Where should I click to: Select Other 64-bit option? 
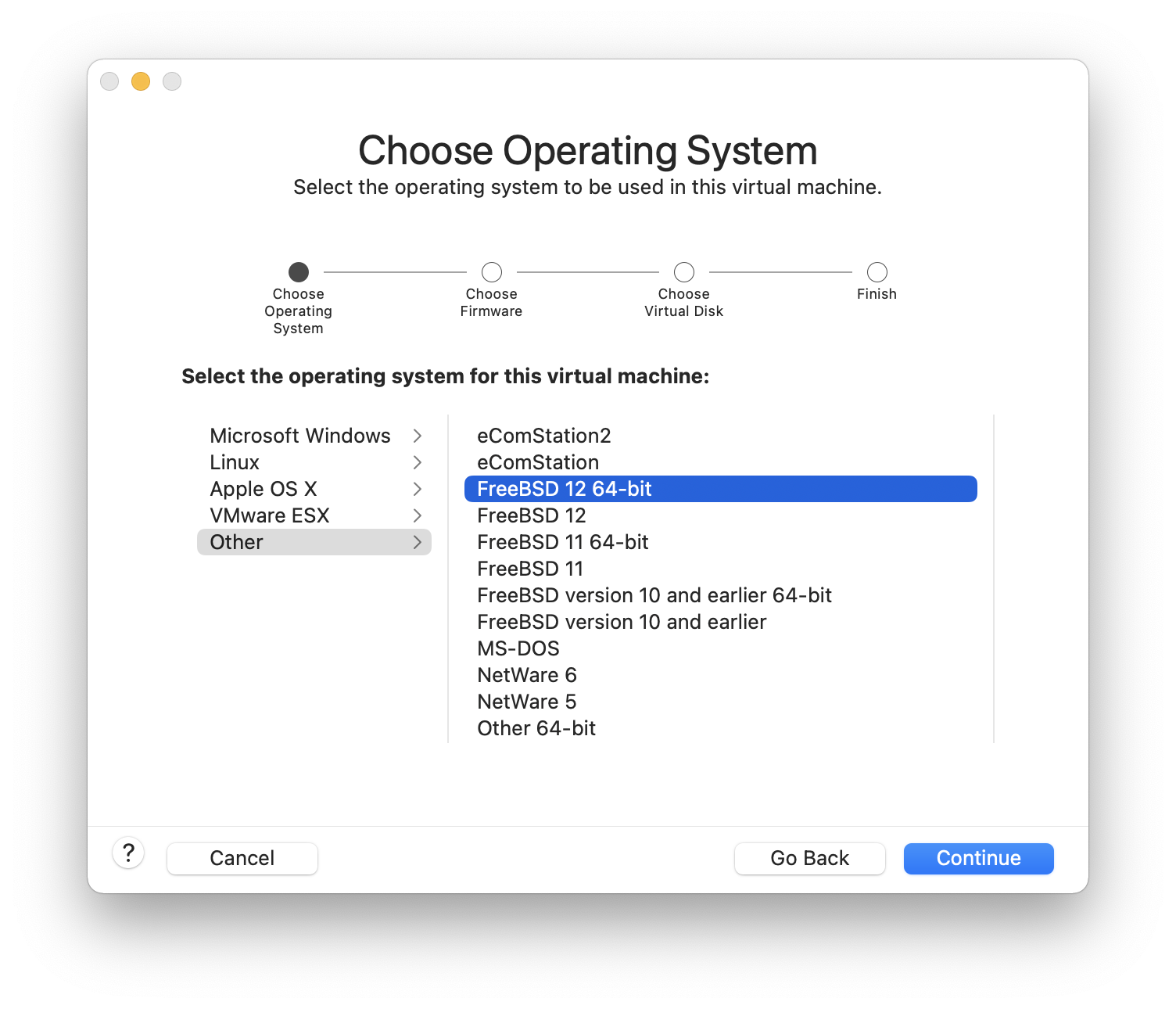point(536,728)
